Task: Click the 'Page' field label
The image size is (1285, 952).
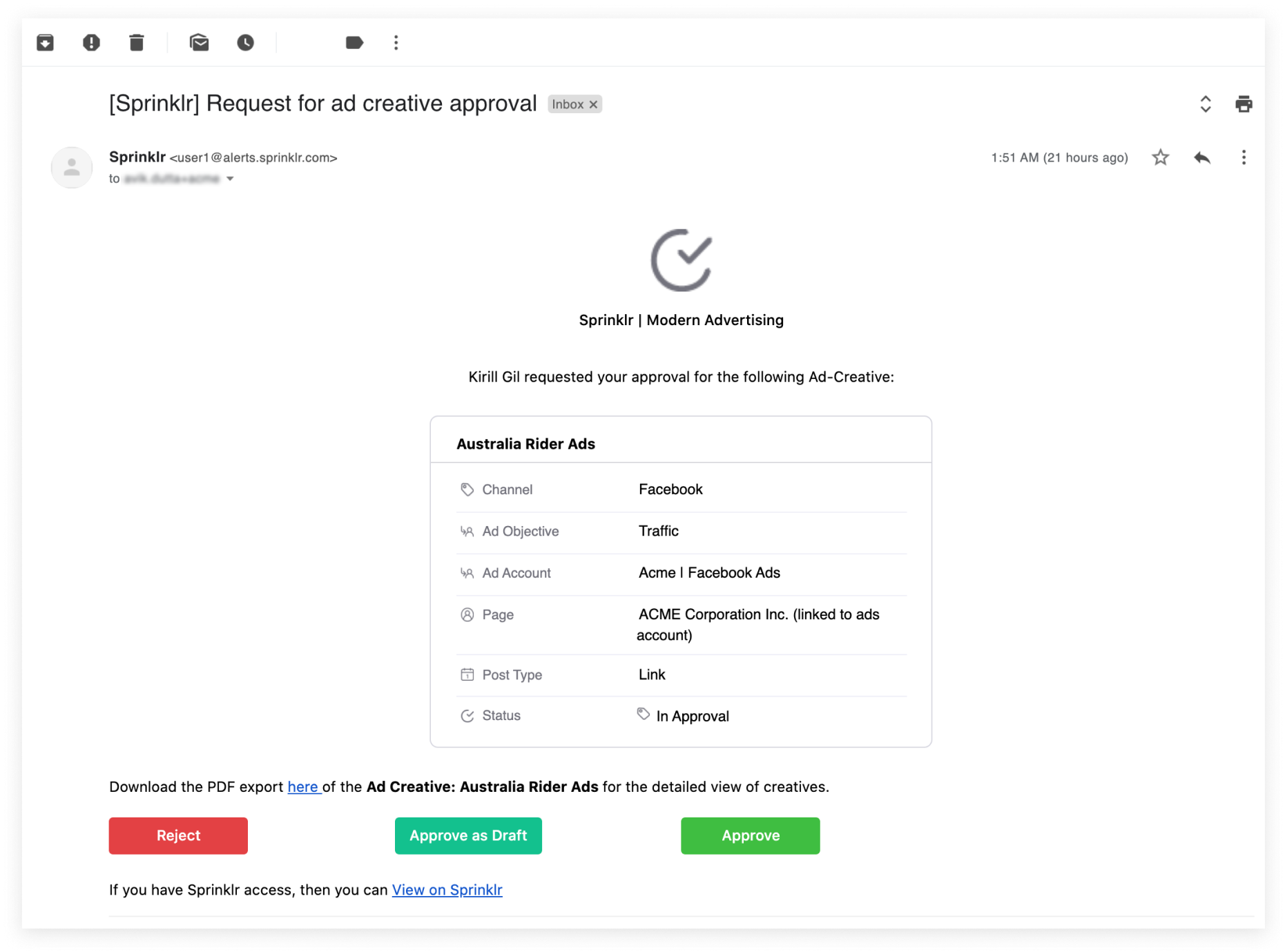Action: (498, 615)
